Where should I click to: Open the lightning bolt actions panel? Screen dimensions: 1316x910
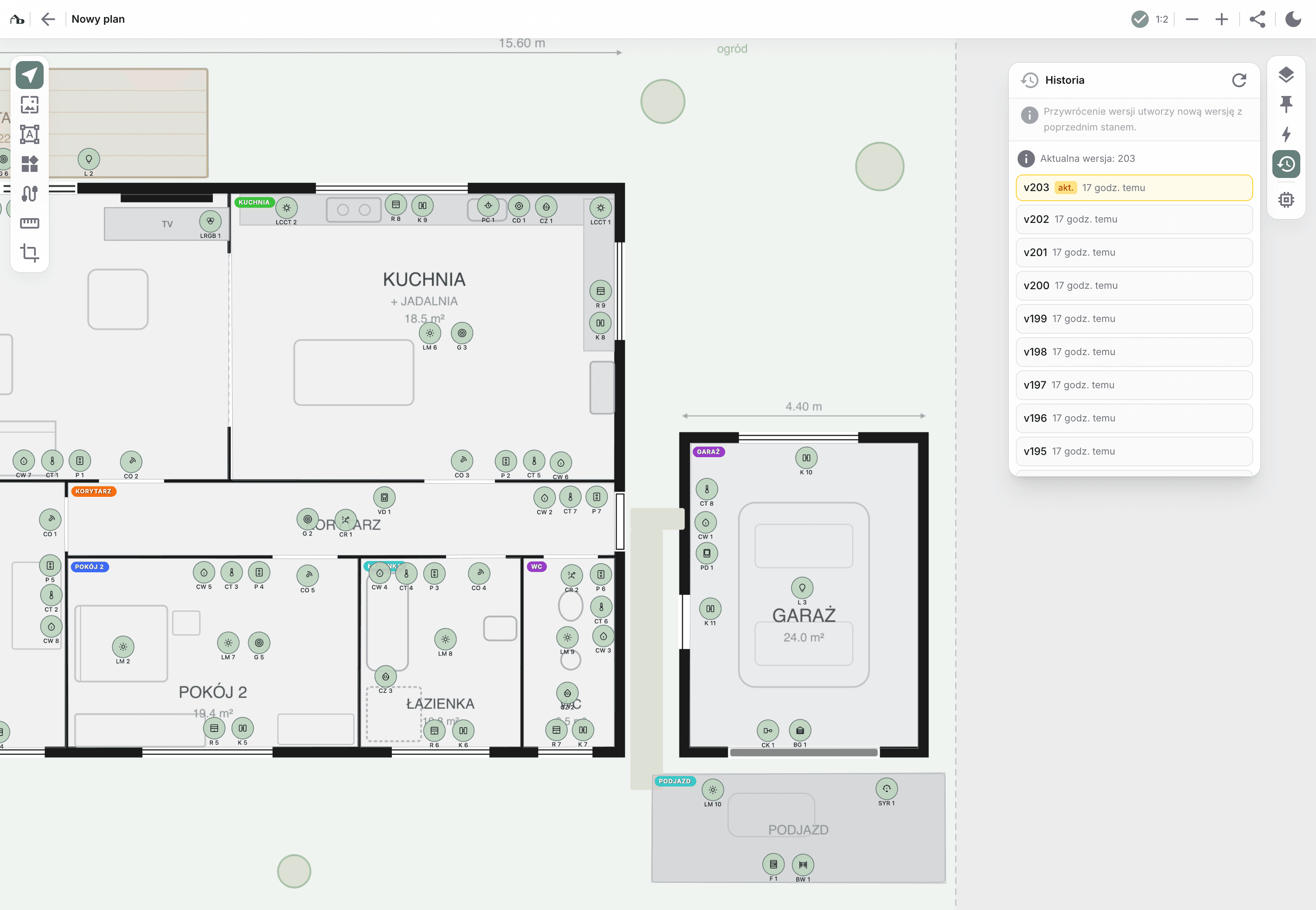[1286, 134]
